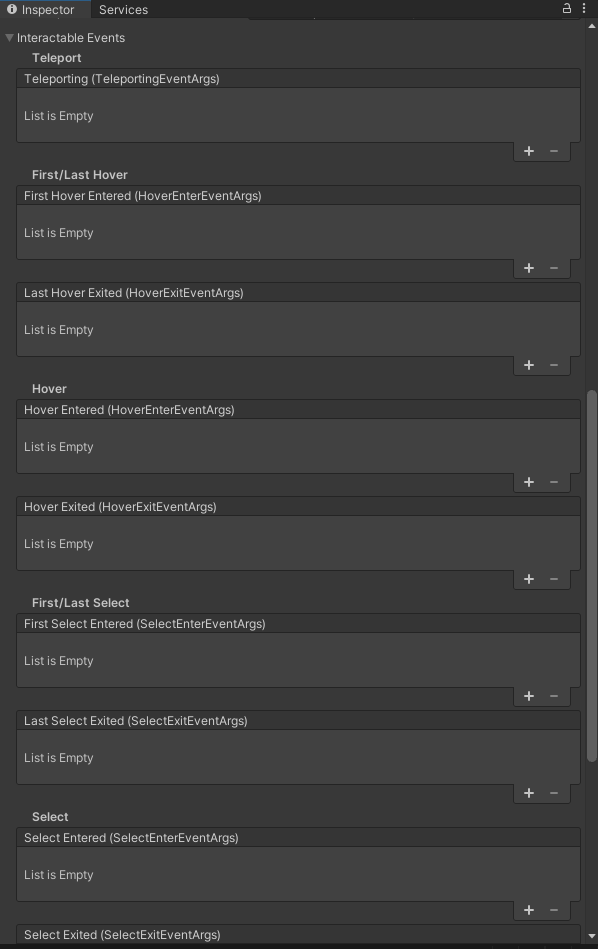Add a listener to Last Hover Exited
Image resolution: width=598 pixels, height=949 pixels.
pyautogui.click(x=529, y=365)
